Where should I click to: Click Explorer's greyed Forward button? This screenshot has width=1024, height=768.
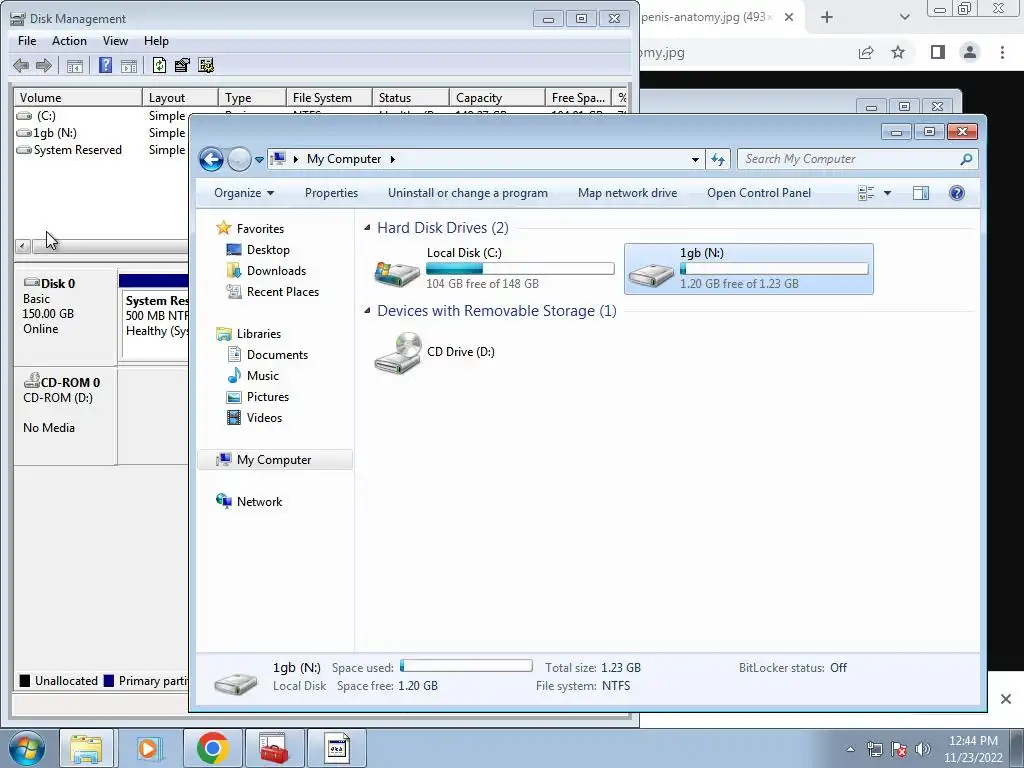239,159
